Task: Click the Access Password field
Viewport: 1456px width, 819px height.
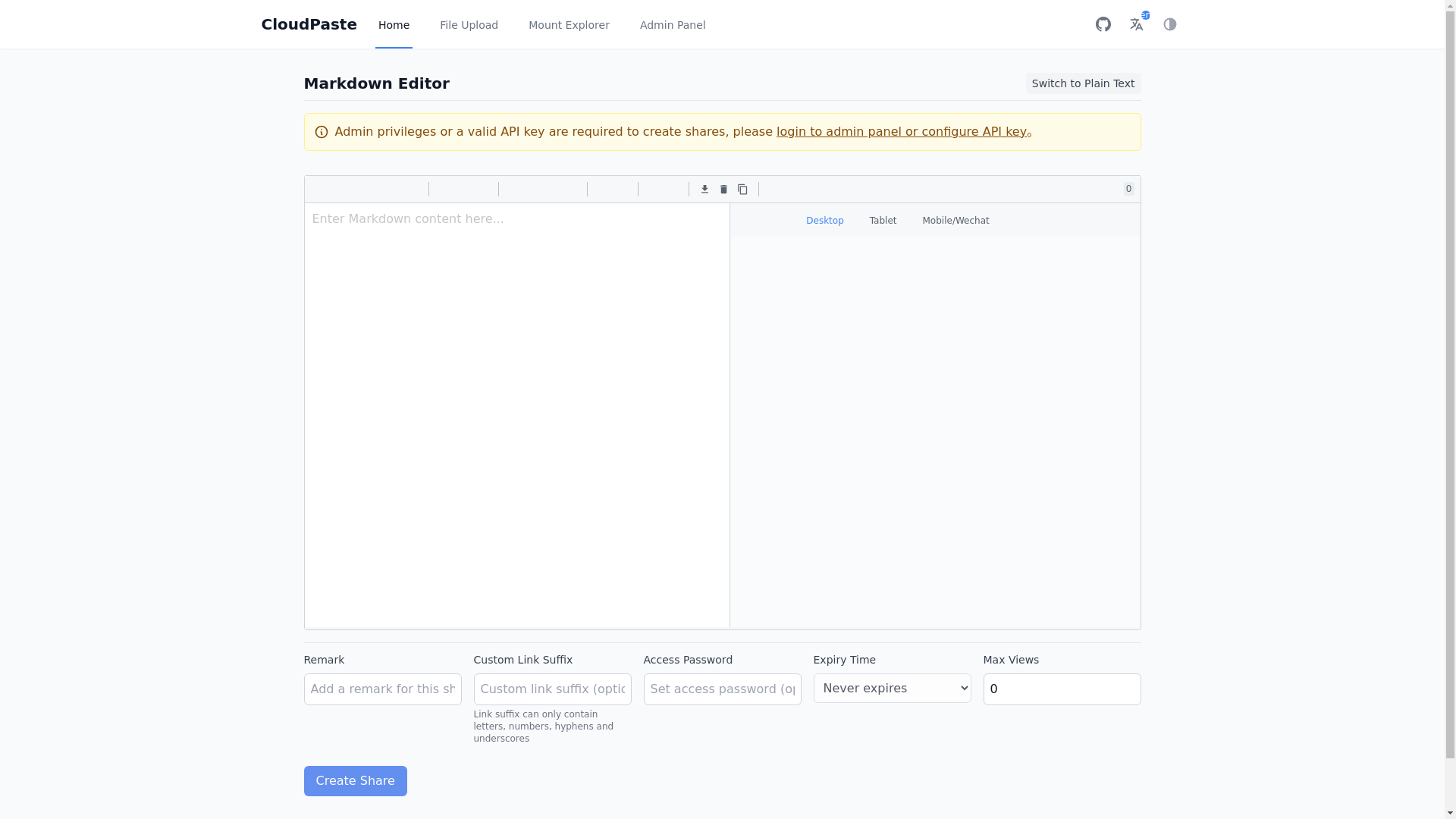Action: tap(722, 689)
